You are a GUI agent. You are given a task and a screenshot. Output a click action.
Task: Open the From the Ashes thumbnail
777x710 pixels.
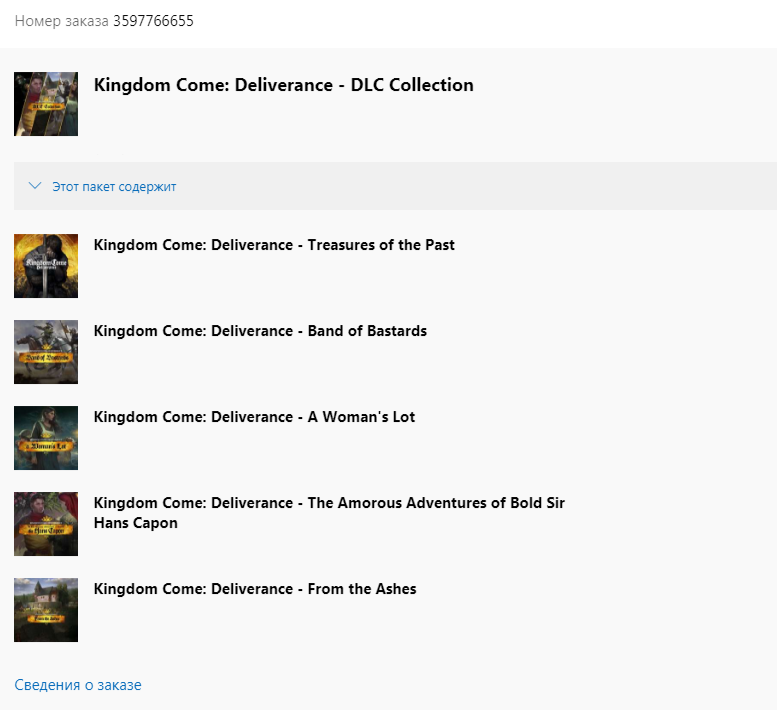tap(46, 610)
